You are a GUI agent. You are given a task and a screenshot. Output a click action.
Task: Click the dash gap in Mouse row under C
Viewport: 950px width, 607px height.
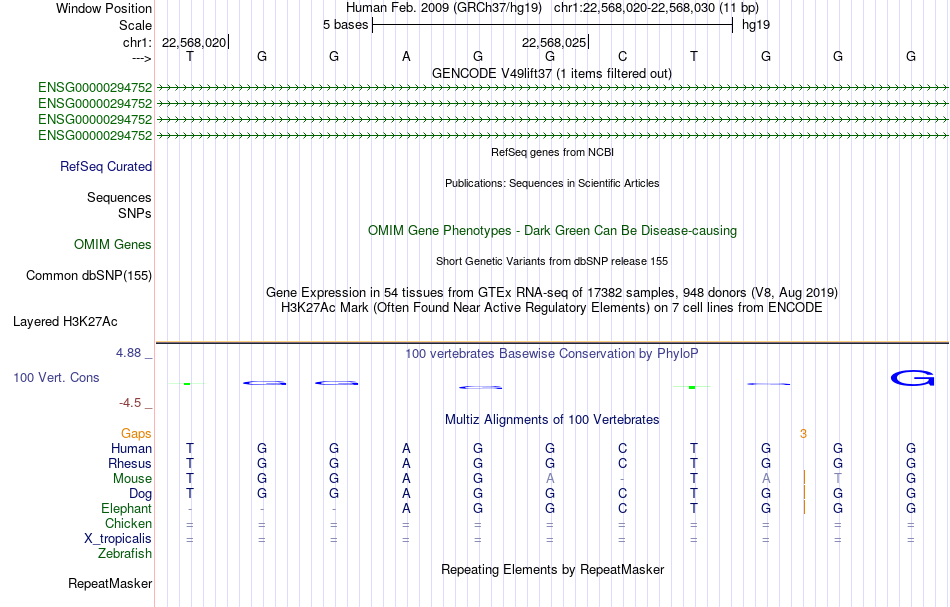pyautogui.click(x=622, y=479)
